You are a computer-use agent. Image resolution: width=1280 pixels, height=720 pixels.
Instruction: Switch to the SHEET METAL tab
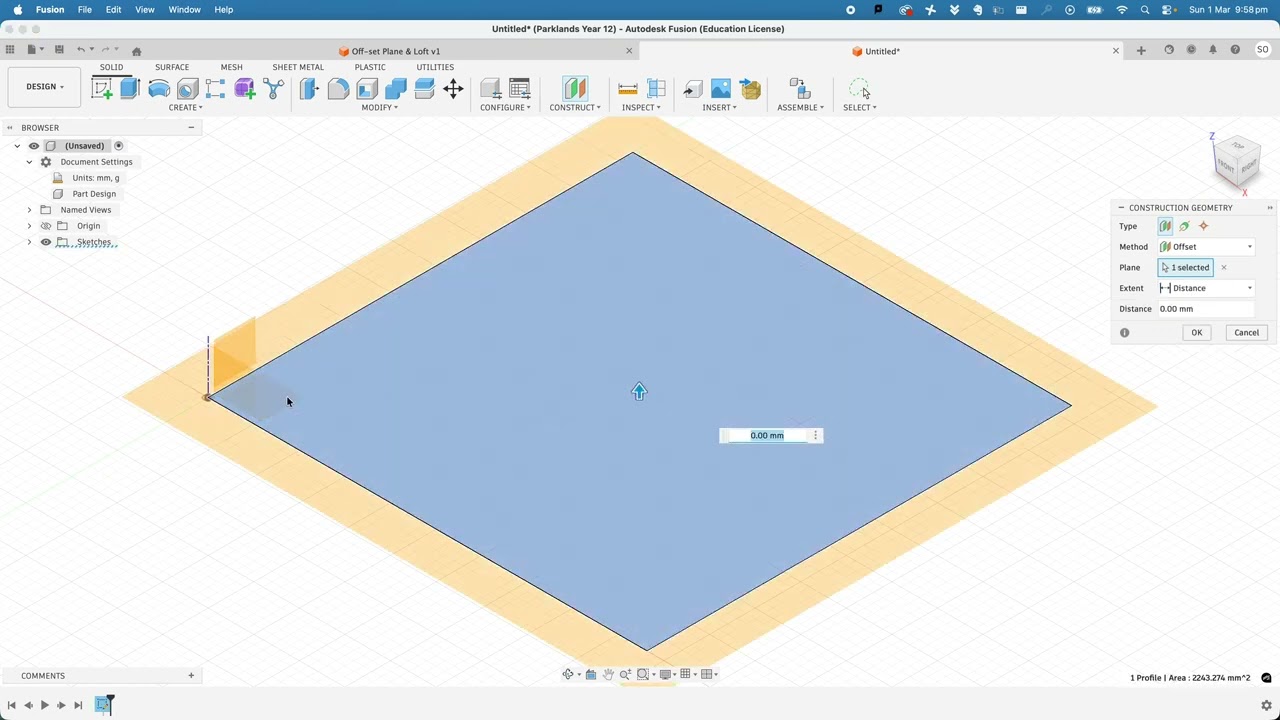pos(298,67)
